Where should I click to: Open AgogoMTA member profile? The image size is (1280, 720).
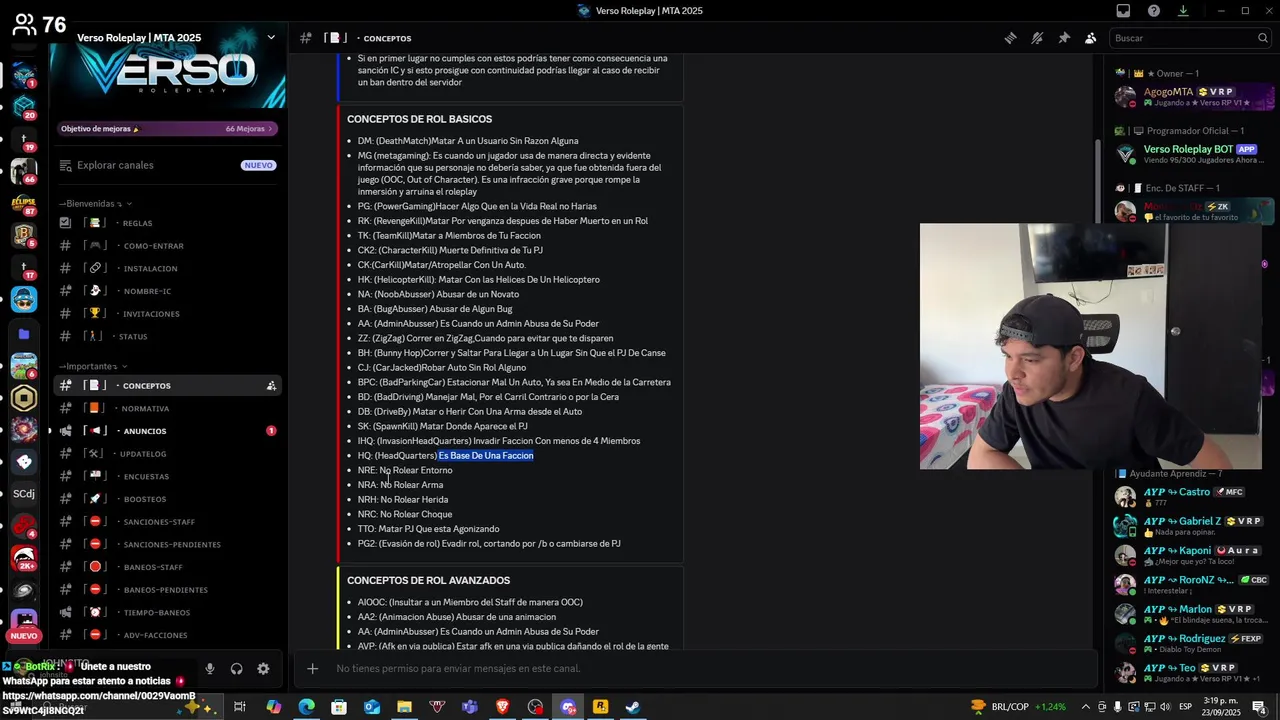1193,97
